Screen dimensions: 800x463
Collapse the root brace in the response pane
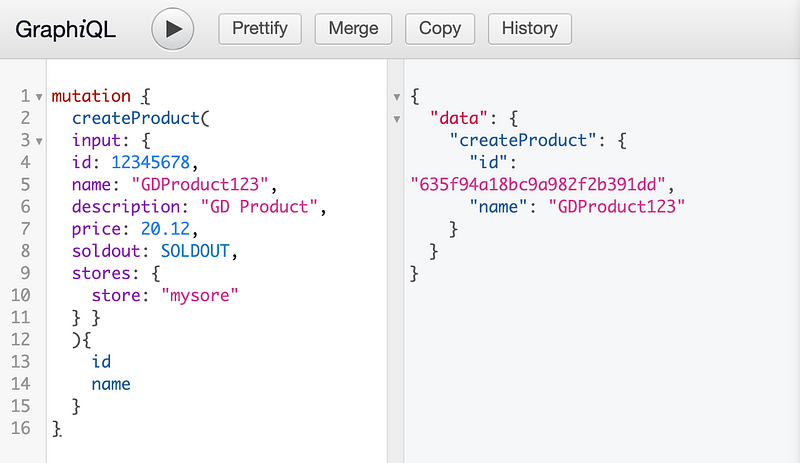396,97
